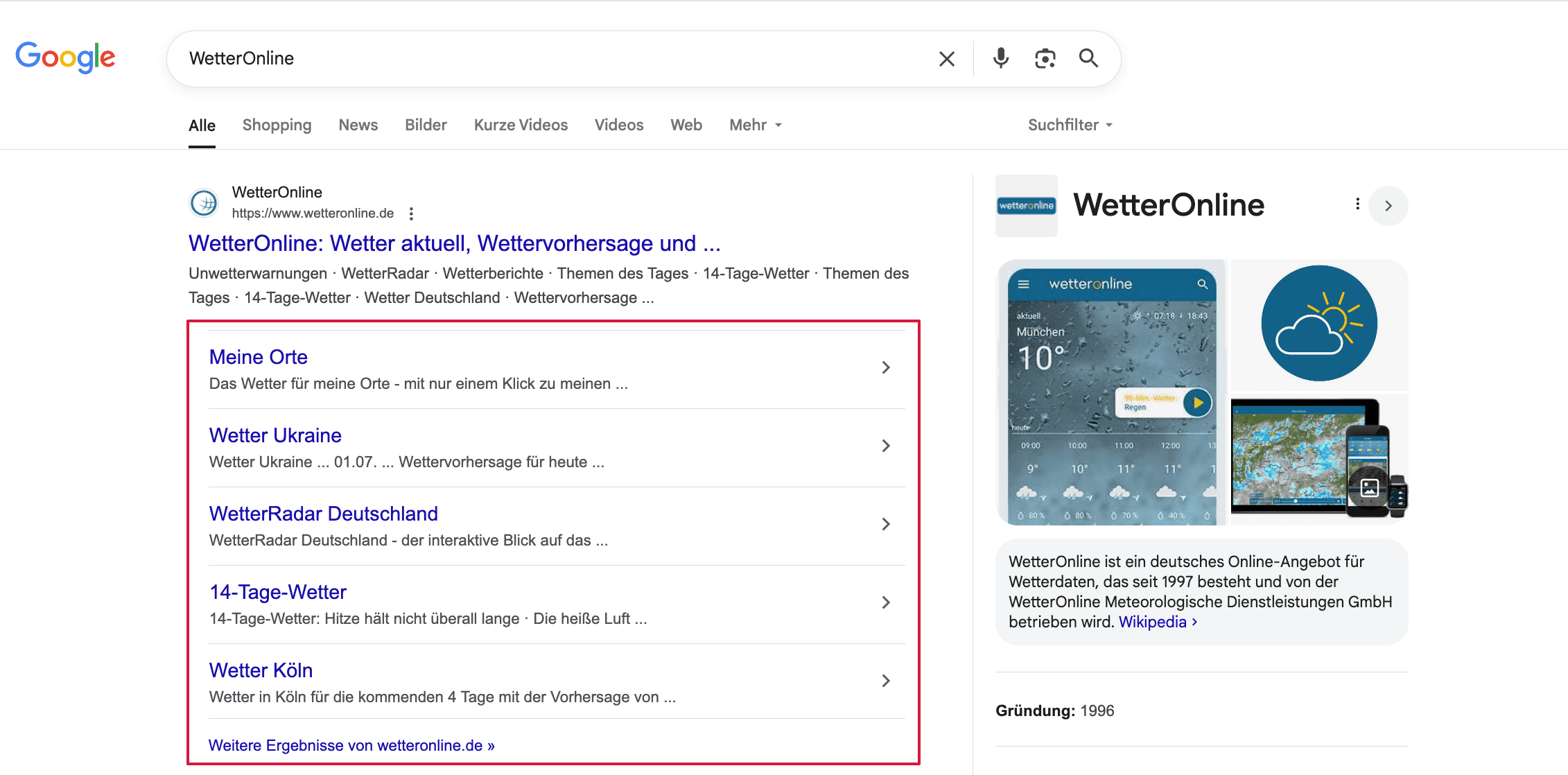Click the 'Wetter in Köln für die kommenden' description

[442, 697]
